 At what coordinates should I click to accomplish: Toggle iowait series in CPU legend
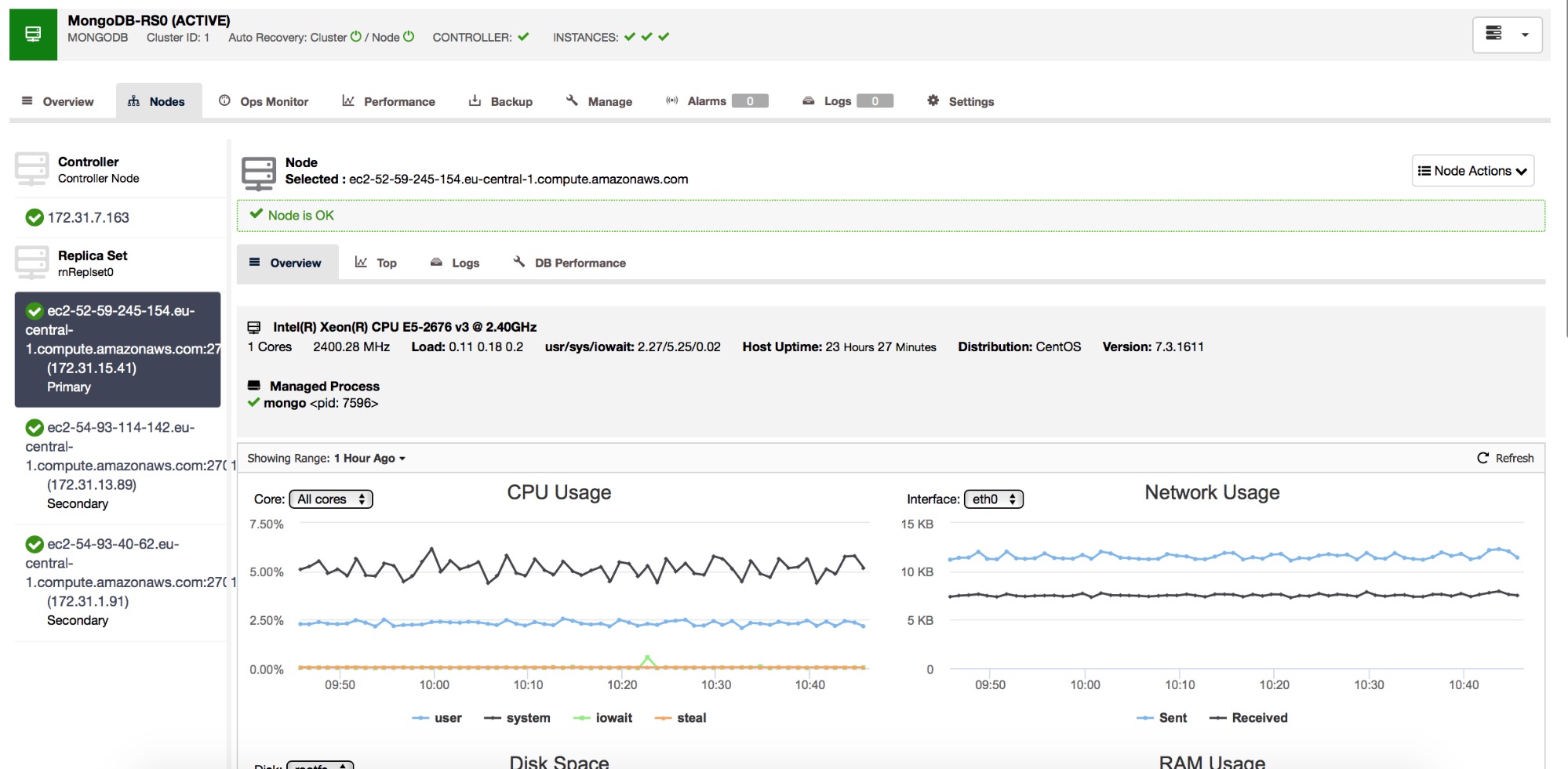[602, 717]
